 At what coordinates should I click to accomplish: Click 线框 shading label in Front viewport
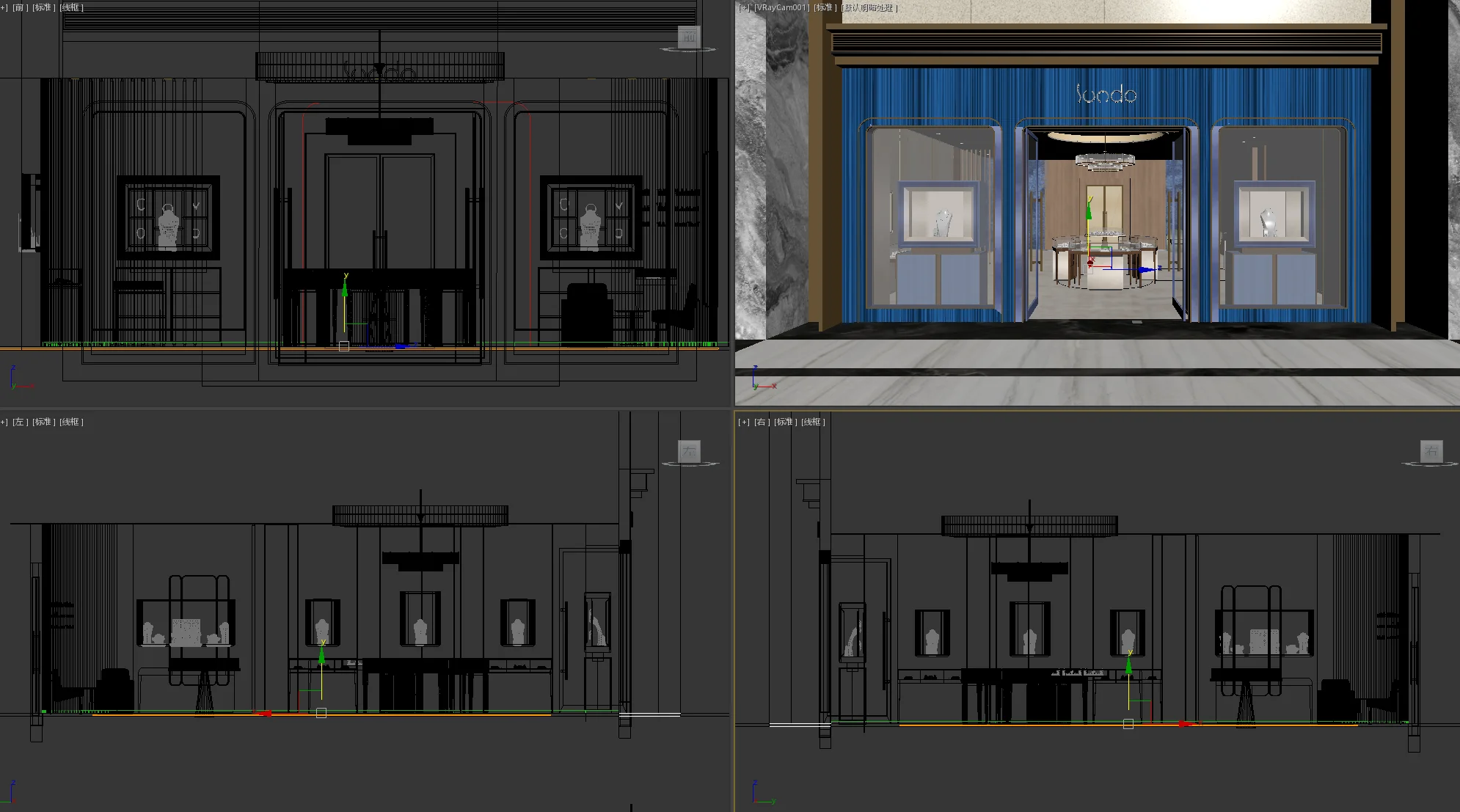[x=71, y=7]
